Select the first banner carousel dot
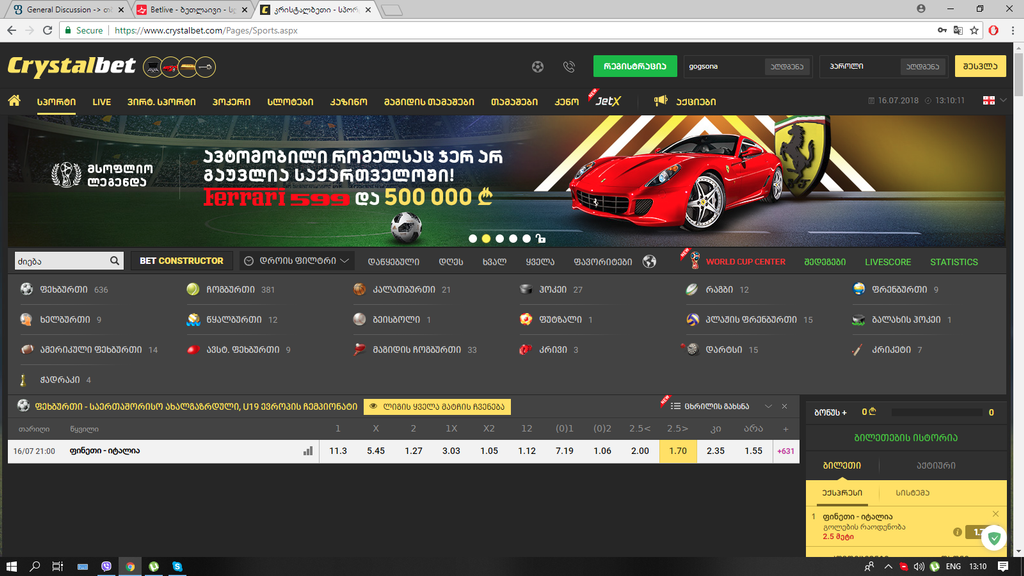1024x576 pixels. click(473, 239)
